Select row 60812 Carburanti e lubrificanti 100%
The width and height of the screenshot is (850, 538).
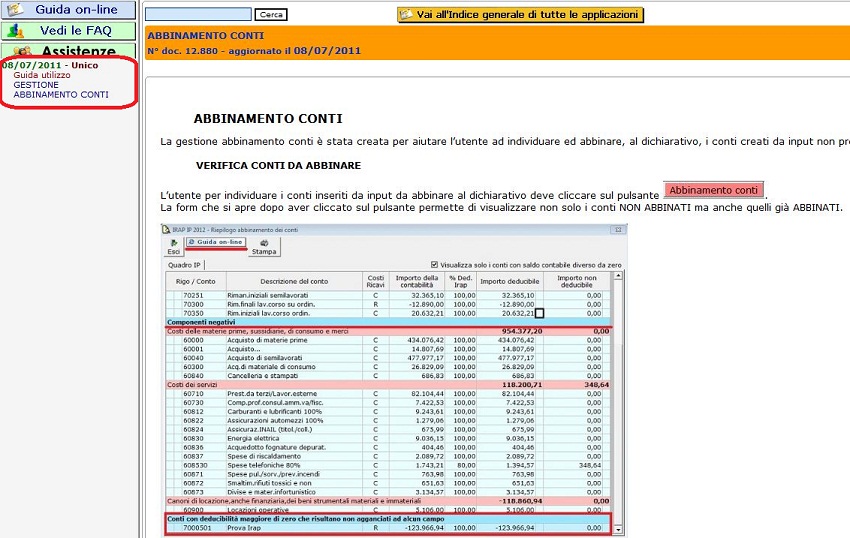388,412
